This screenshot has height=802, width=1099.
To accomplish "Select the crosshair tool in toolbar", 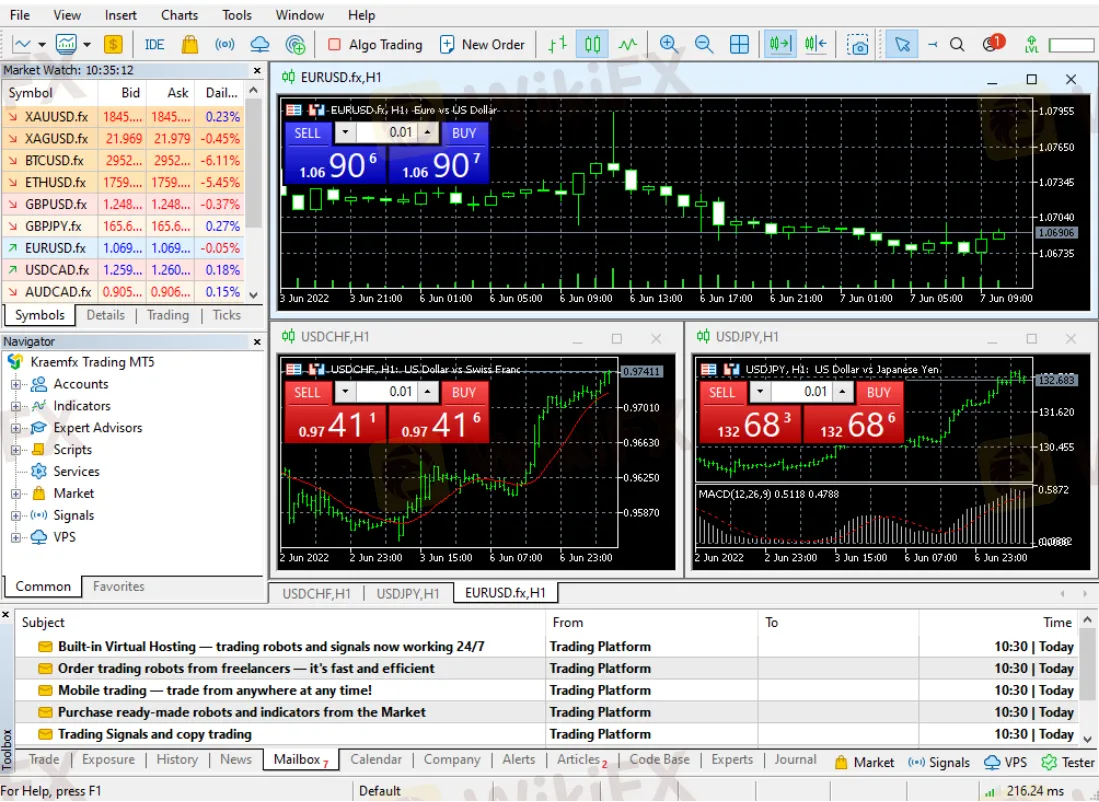I will (x=932, y=44).
